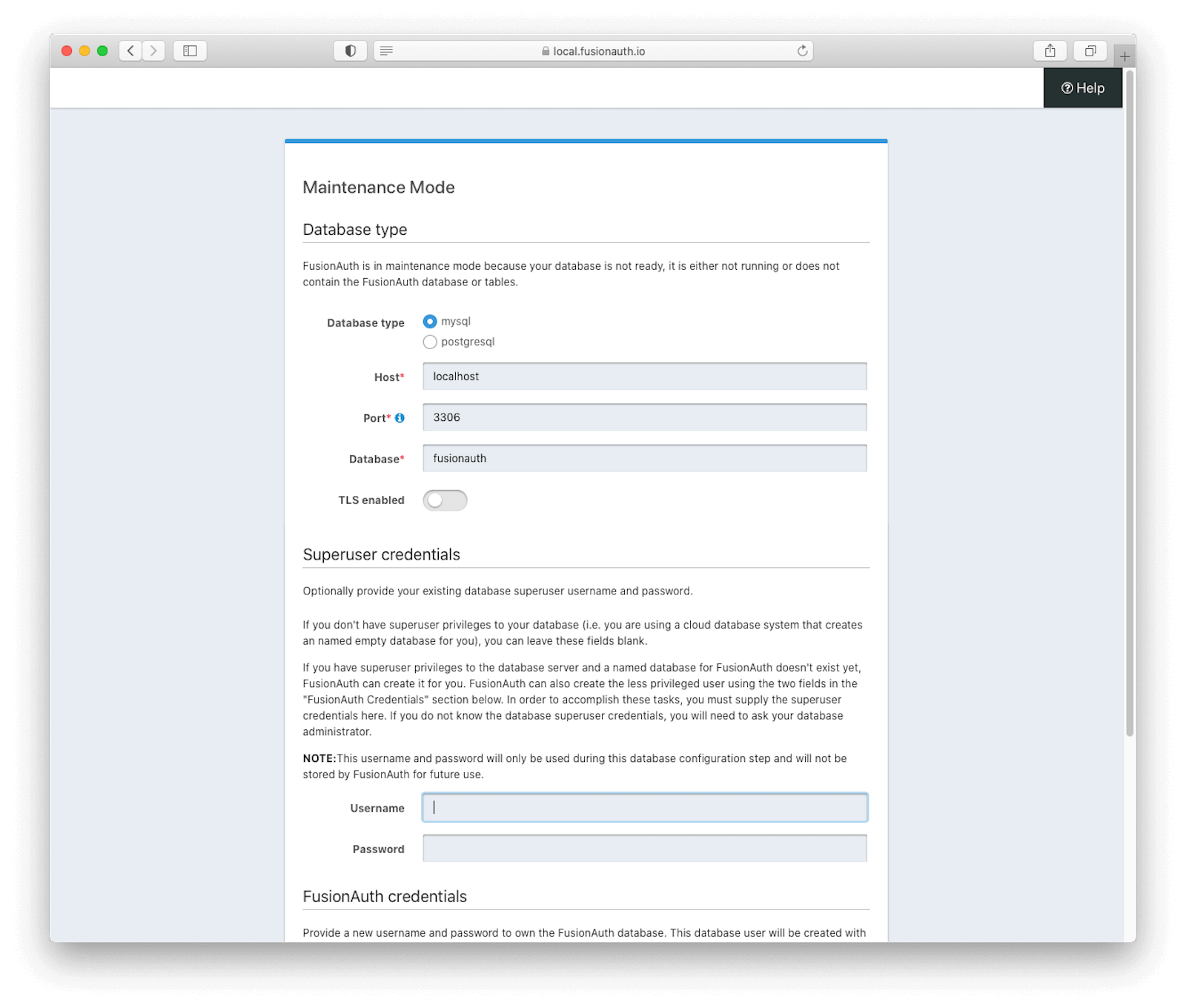
Task: Click the Database type section heading
Action: click(x=355, y=230)
